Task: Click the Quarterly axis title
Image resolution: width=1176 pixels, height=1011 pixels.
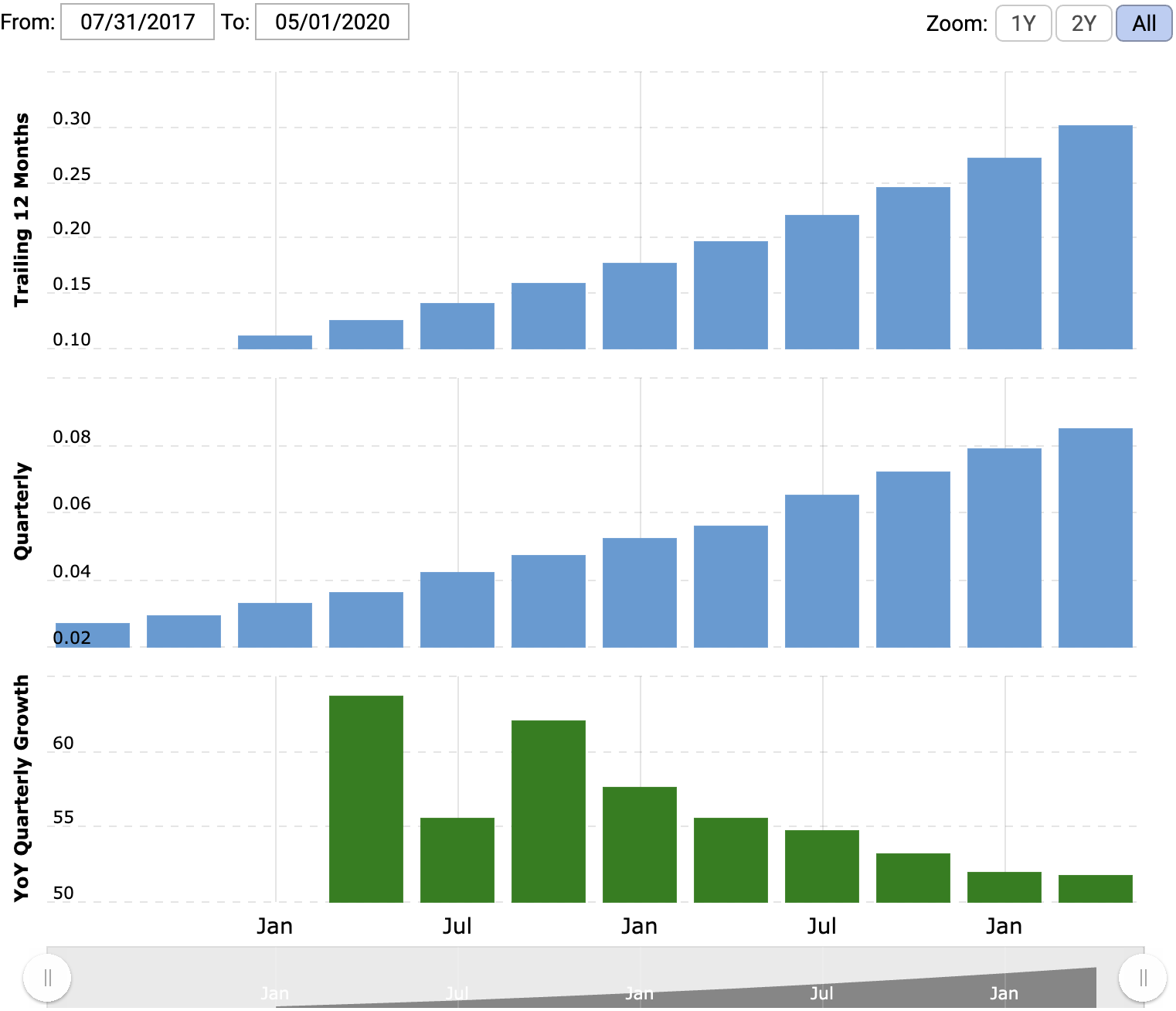Action: pyautogui.click(x=21, y=512)
